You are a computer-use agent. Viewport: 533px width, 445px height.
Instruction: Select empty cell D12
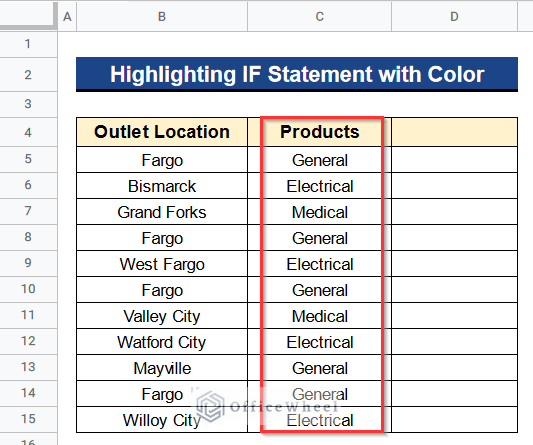454,342
